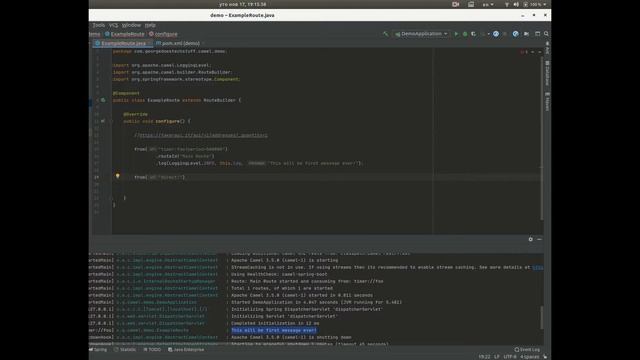Open Search Everywhere magnifier icon

(546, 34)
